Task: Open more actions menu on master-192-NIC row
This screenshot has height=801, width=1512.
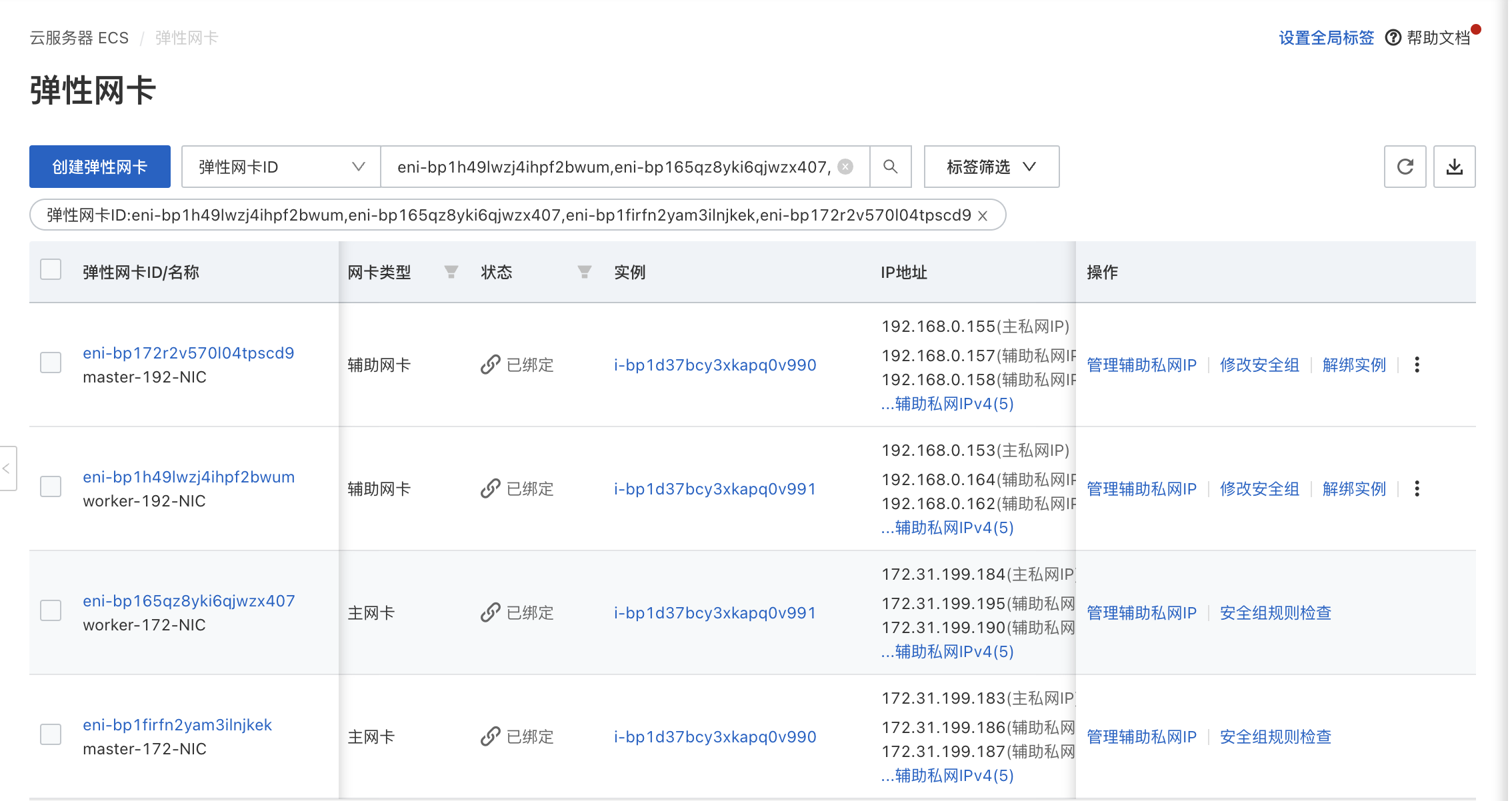Action: coord(1417,365)
